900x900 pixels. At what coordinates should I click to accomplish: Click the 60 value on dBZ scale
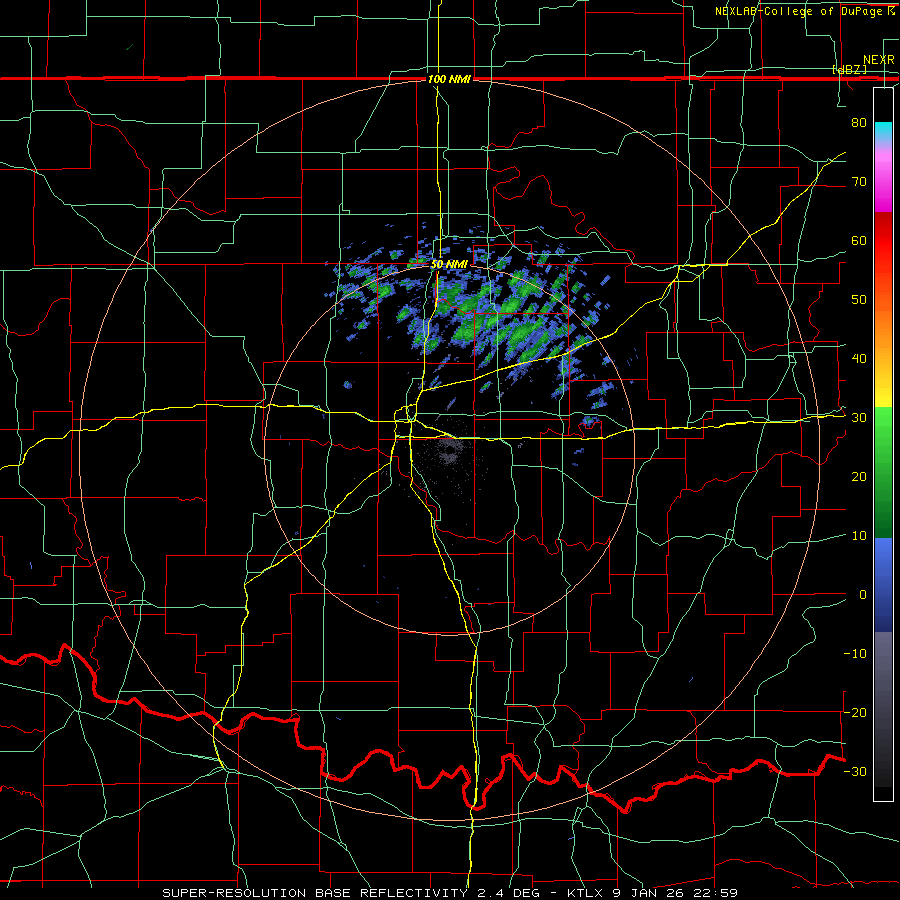(859, 240)
